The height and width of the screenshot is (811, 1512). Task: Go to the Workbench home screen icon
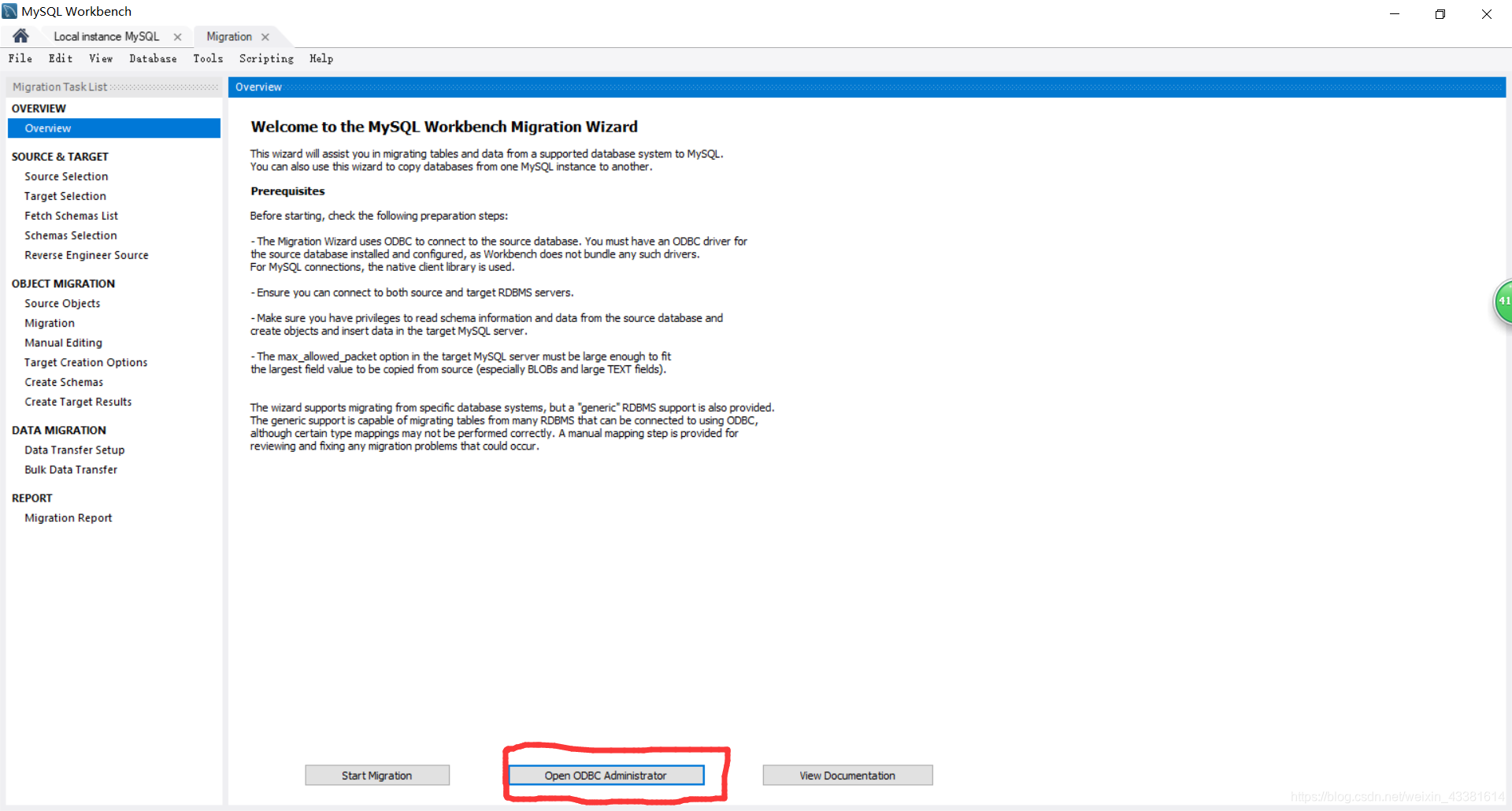20,36
